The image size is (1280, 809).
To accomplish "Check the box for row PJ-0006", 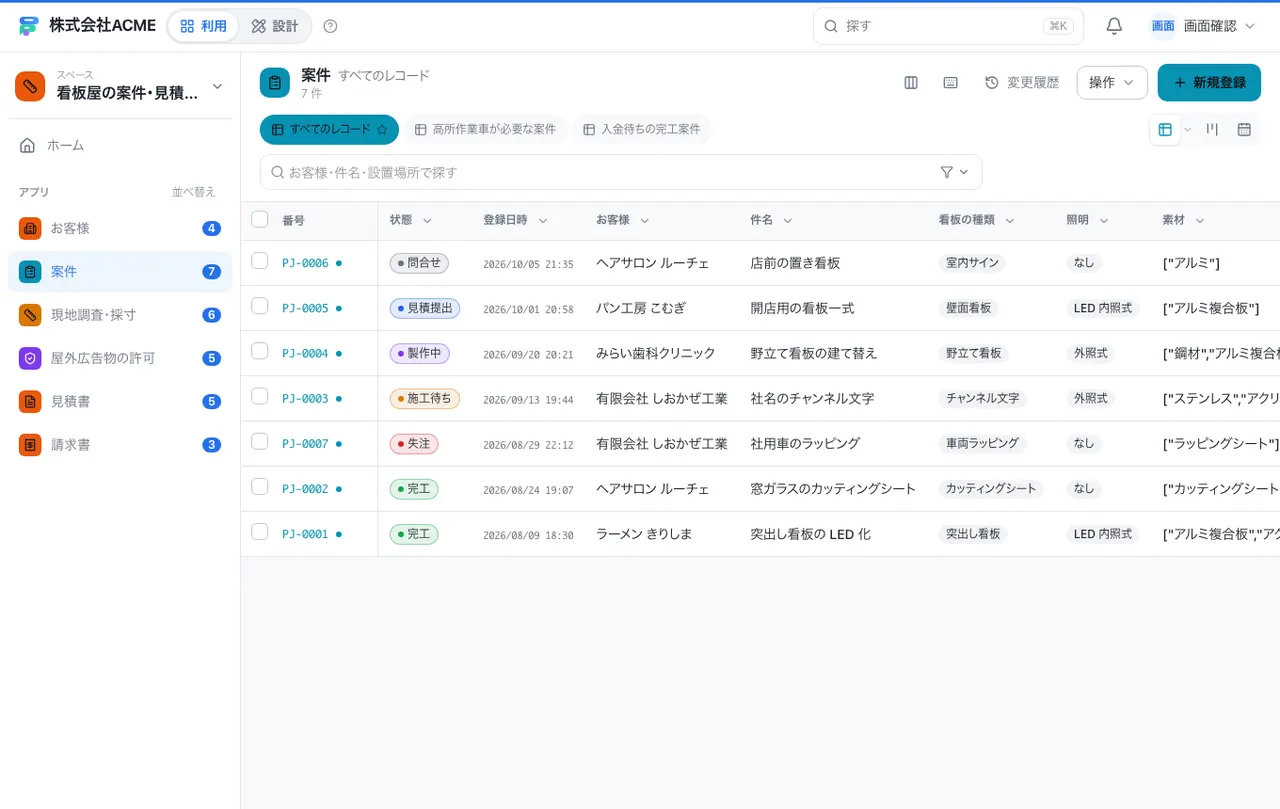I will tap(260, 261).
